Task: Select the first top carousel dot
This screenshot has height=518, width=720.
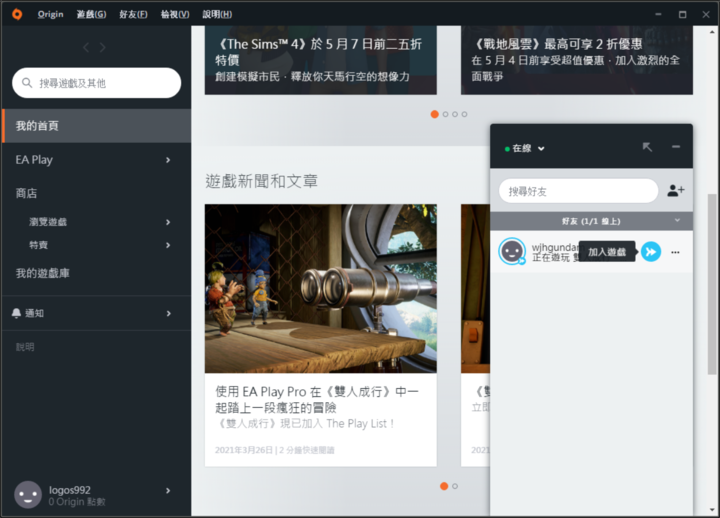Action: click(434, 114)
